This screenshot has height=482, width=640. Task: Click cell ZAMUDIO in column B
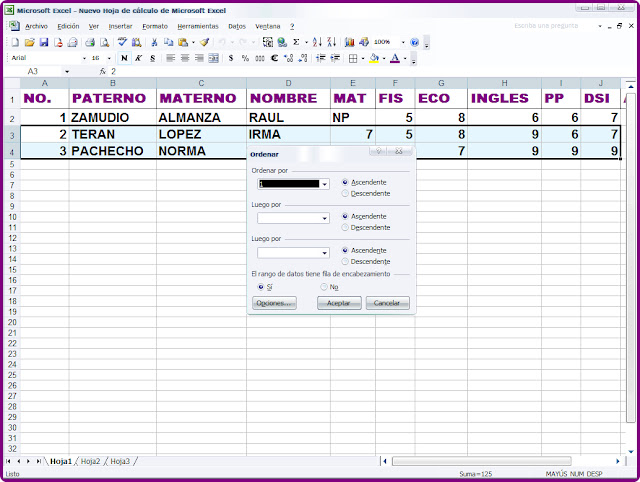pos(113,118)
